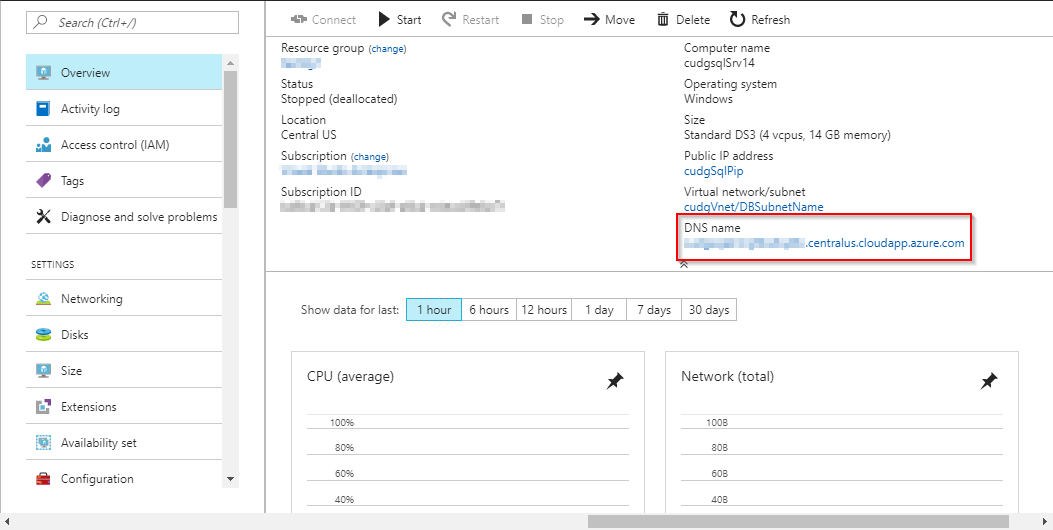
Task: Click the blurred Subscription name link
Action: point(344,171)
